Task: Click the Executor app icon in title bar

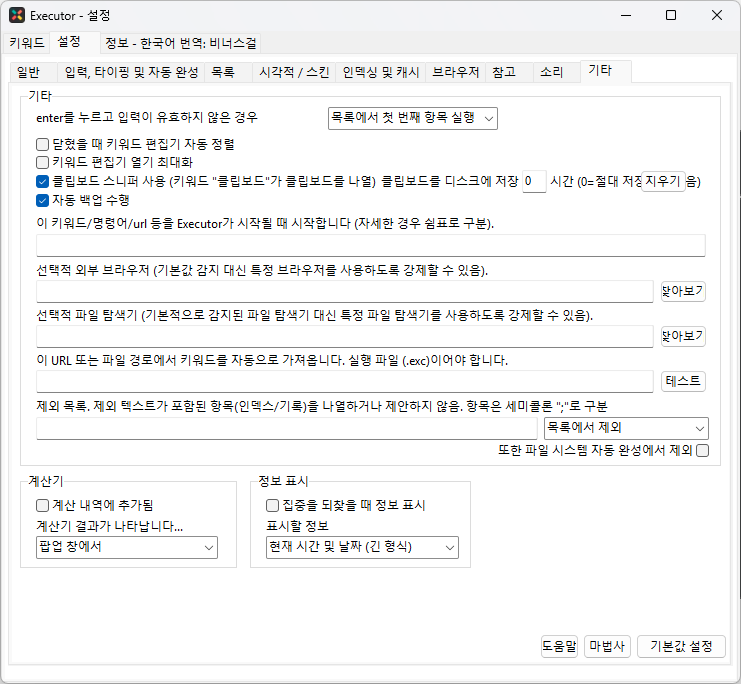Action: 17,15
